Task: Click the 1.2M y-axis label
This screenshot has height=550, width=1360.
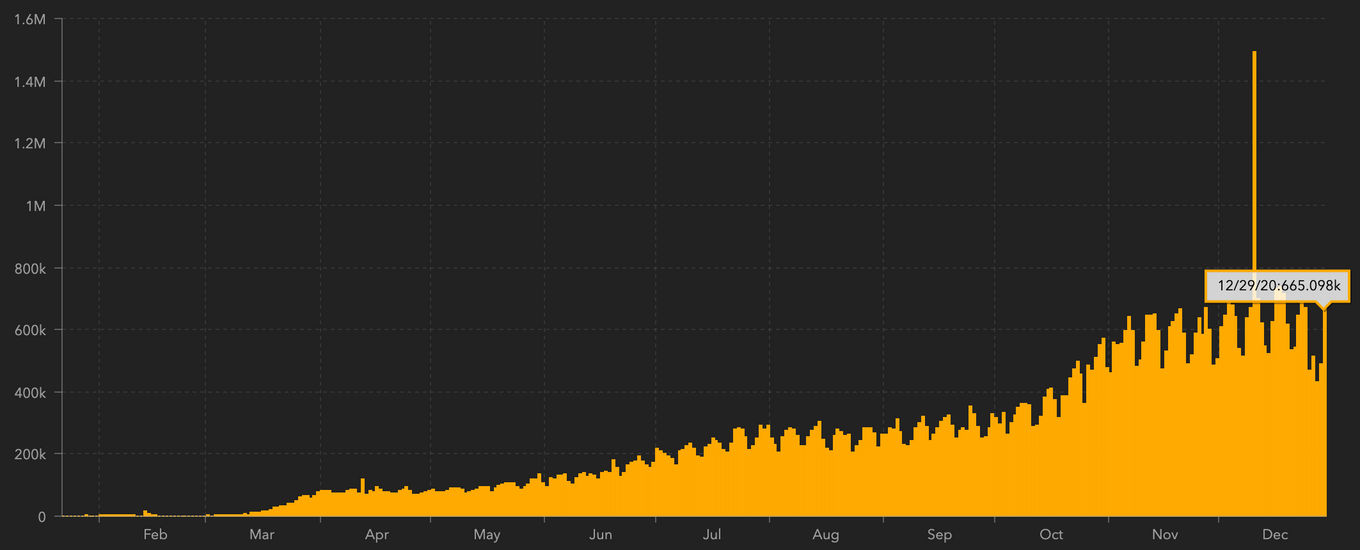Action: pyautogui.click(x=30, y=143)
